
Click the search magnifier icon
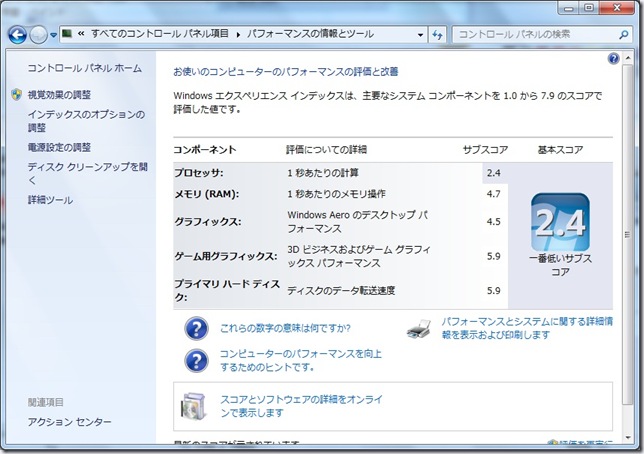[623, 35]
